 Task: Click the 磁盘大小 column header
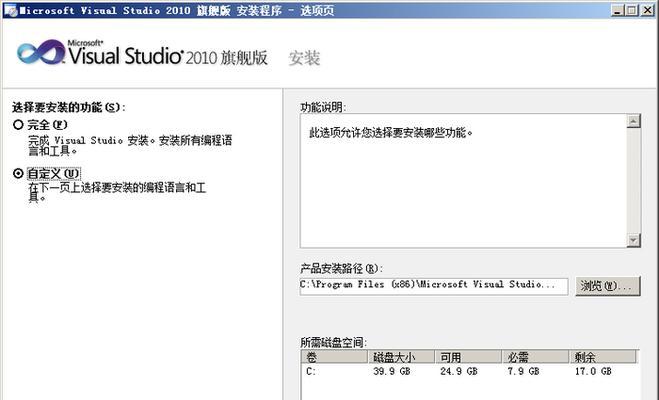tap(401, 357)
